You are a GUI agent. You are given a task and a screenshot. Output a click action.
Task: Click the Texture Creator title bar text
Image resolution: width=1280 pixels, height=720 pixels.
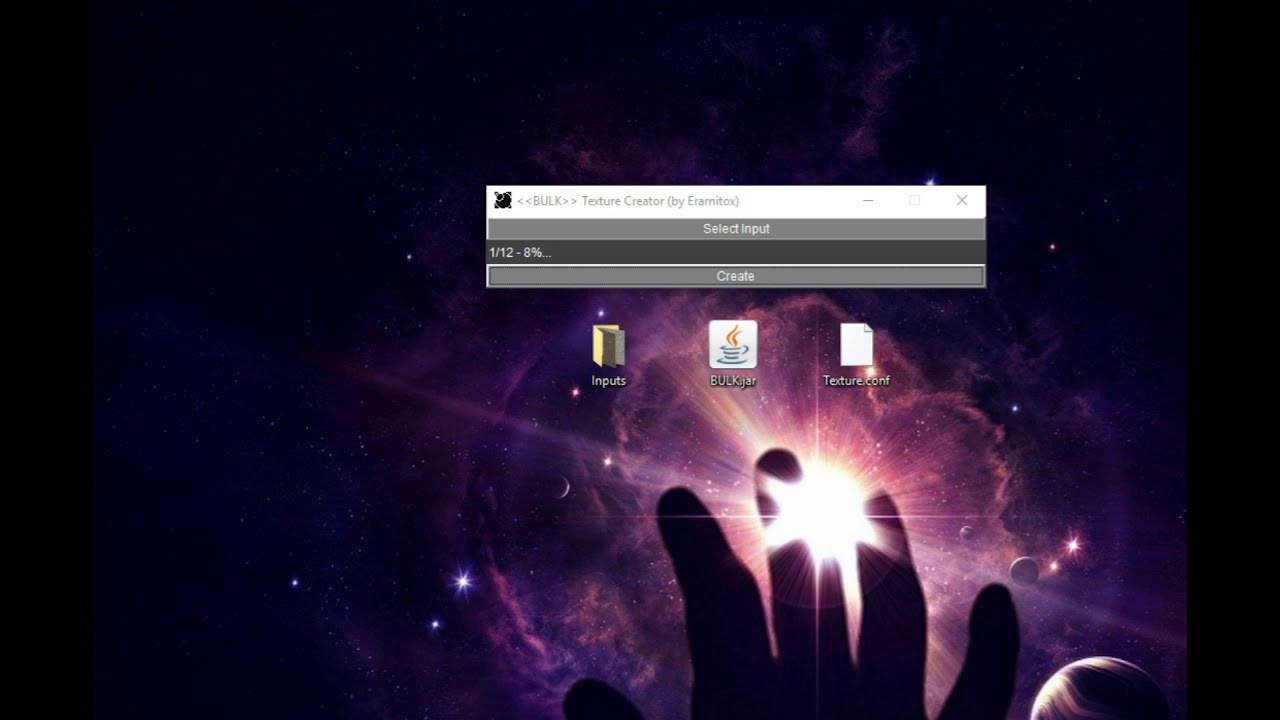pos(628,201)
